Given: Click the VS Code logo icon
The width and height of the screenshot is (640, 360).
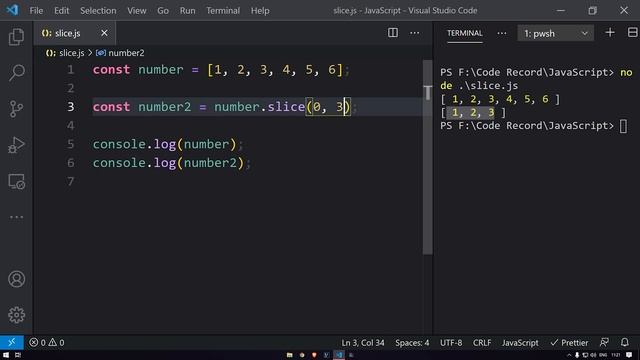Looking at the screenshot, I should coord(12,10).
